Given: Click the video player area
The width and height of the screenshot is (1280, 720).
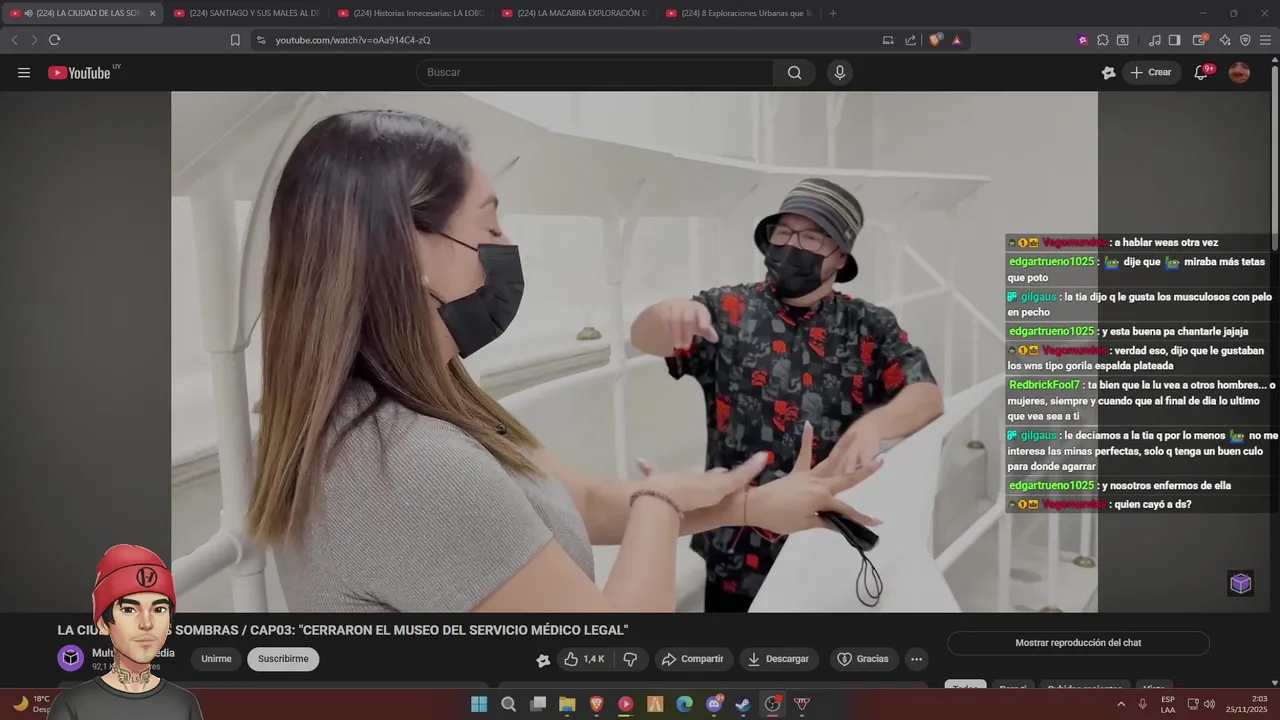Looking at the screenshot, I should (x=634, y=352).
